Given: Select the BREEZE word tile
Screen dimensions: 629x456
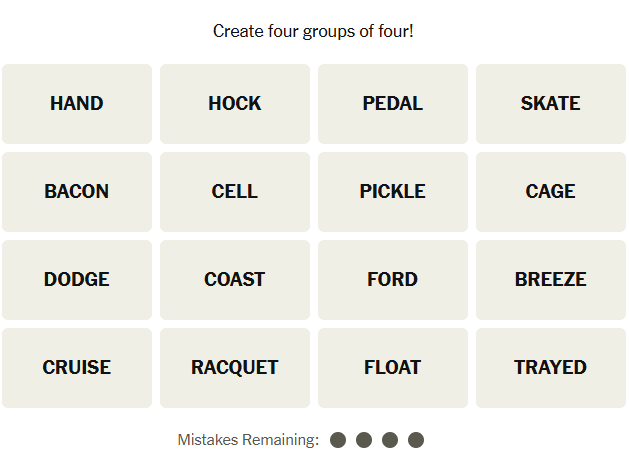Looking at the screenshot, I should pos(551,280).
